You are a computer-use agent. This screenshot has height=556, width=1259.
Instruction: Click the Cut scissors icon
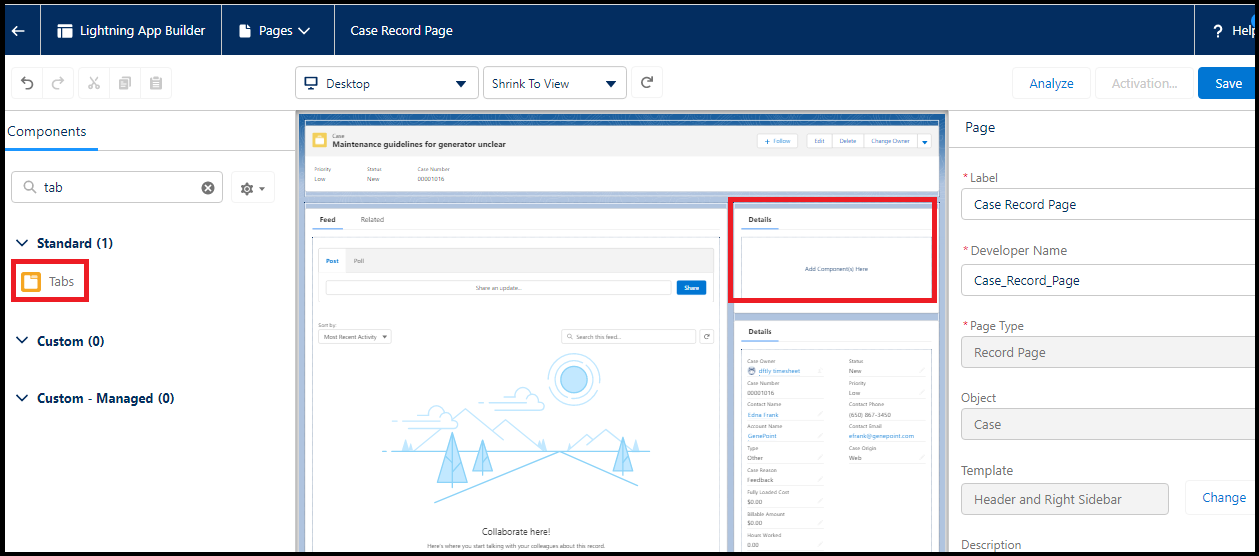pyautogui.click(x=94, y=83)
